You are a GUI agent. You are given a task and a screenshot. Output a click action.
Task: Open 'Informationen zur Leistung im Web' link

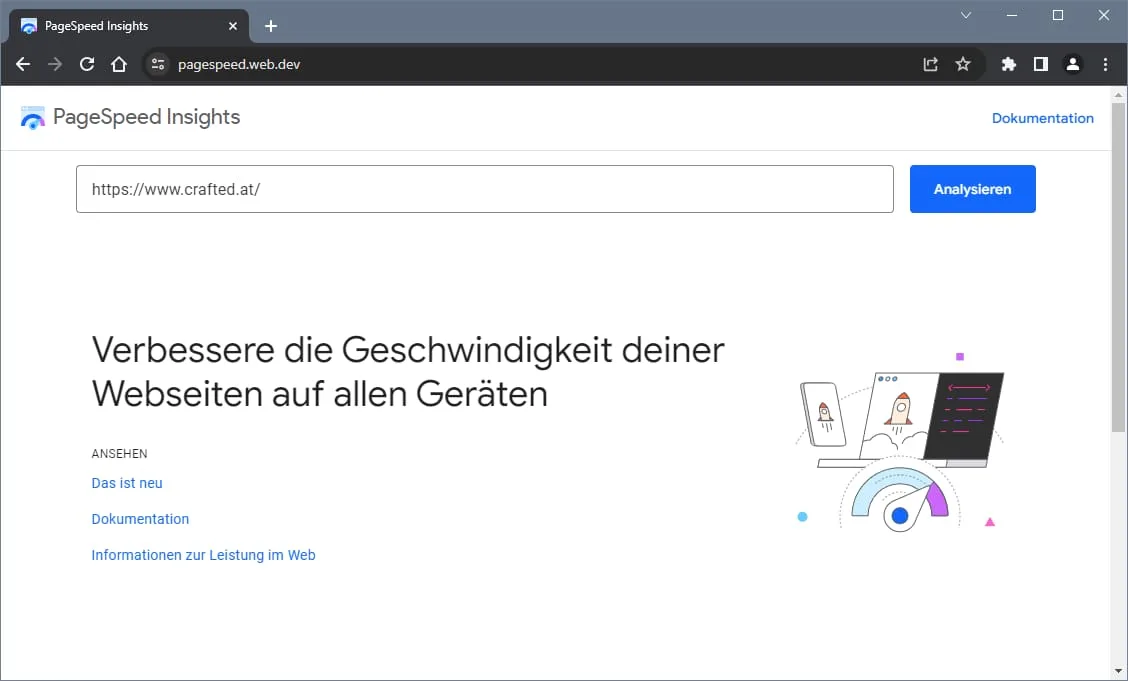[204, 555]
